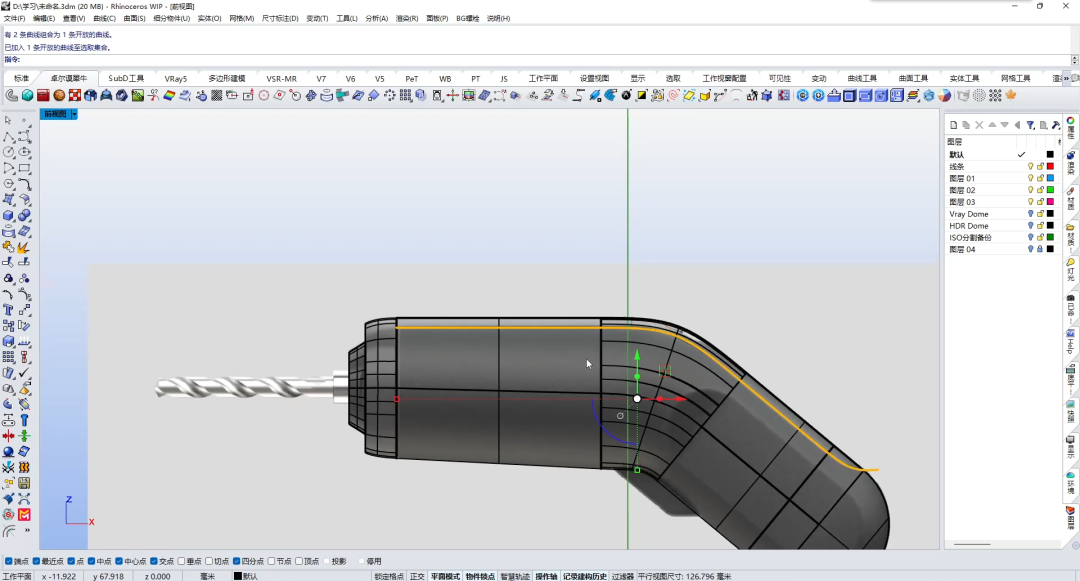Viewport: 1080px width, 581px height.
Task: Switch to the SubD工具 toolbar tab
Action: tap(126, 78)
